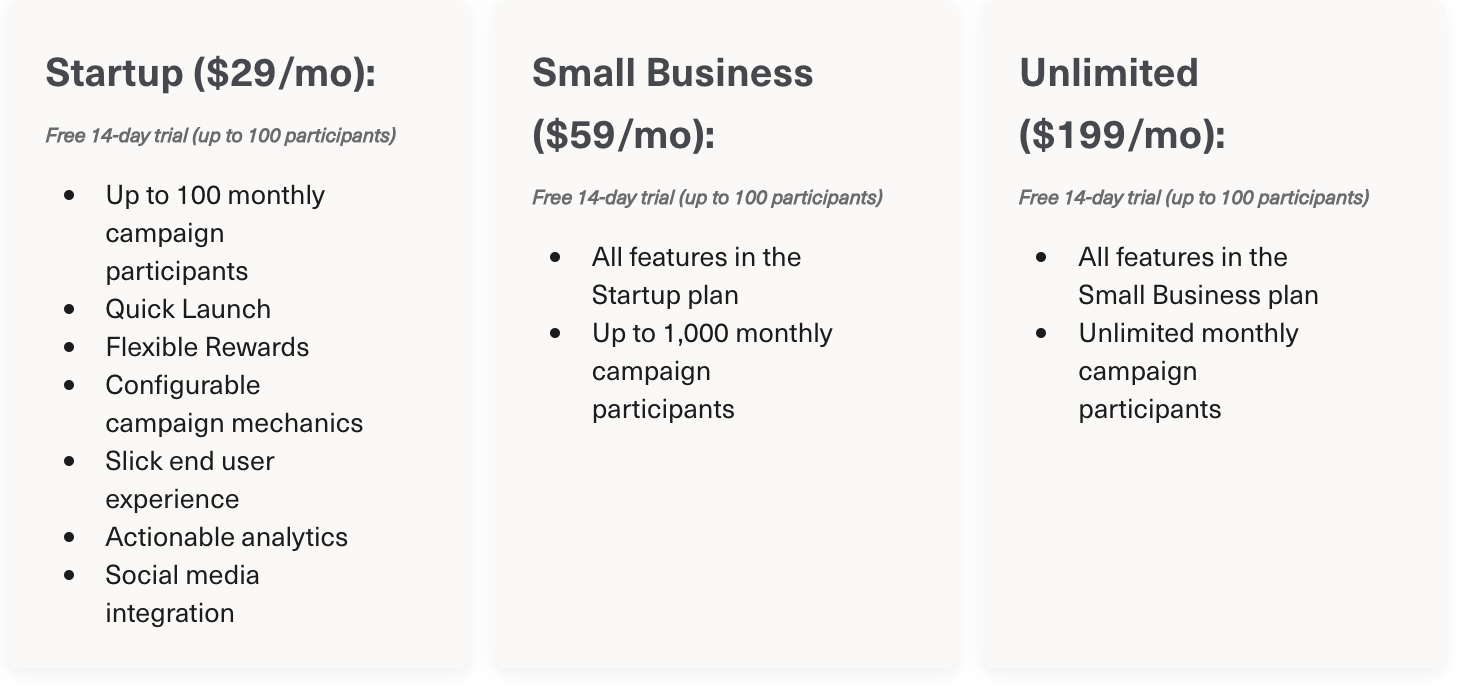Click the Flexible Rewards feature

(207, 347)
